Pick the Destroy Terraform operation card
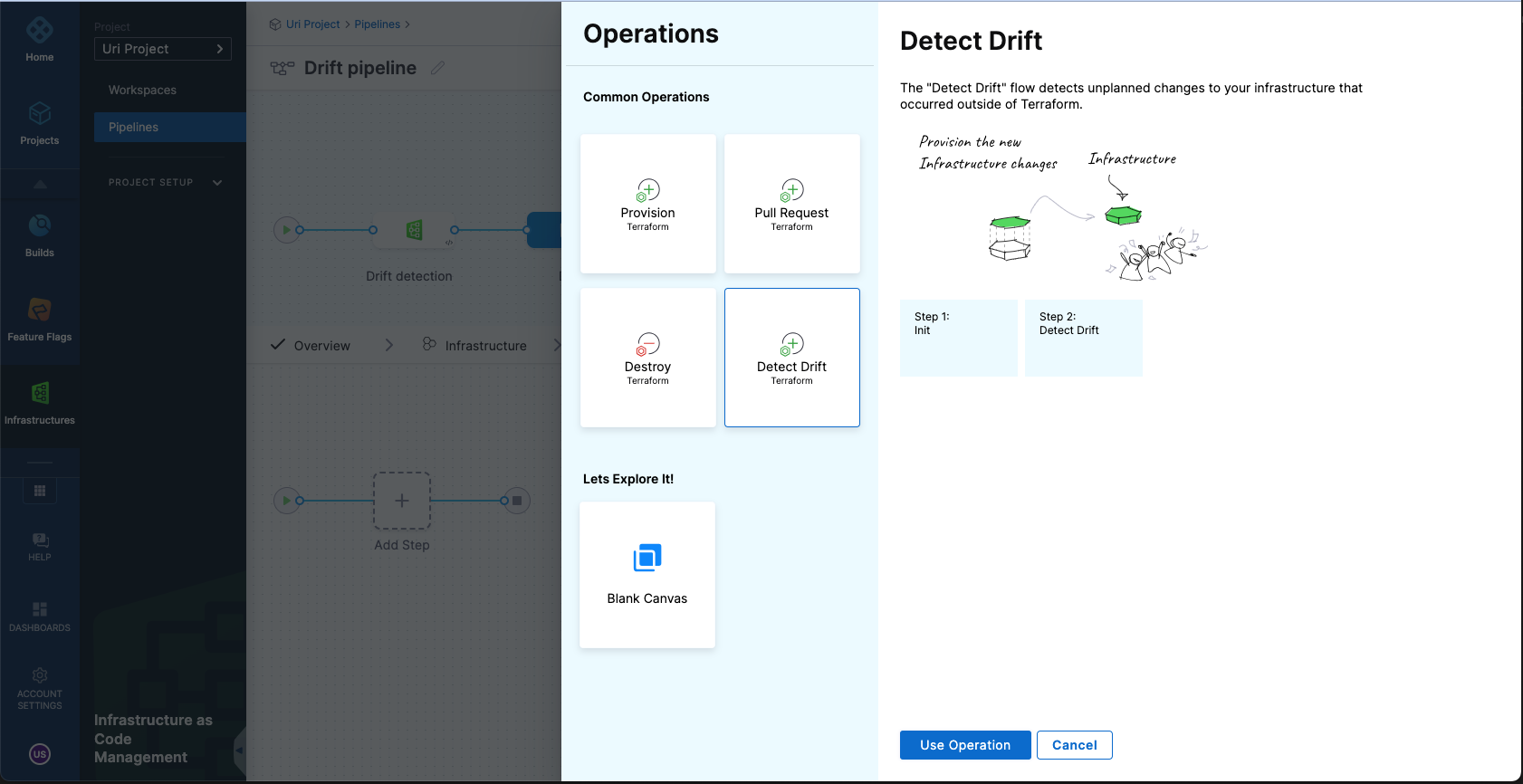Screen dimensions: 1523x784 coord(647,358)
